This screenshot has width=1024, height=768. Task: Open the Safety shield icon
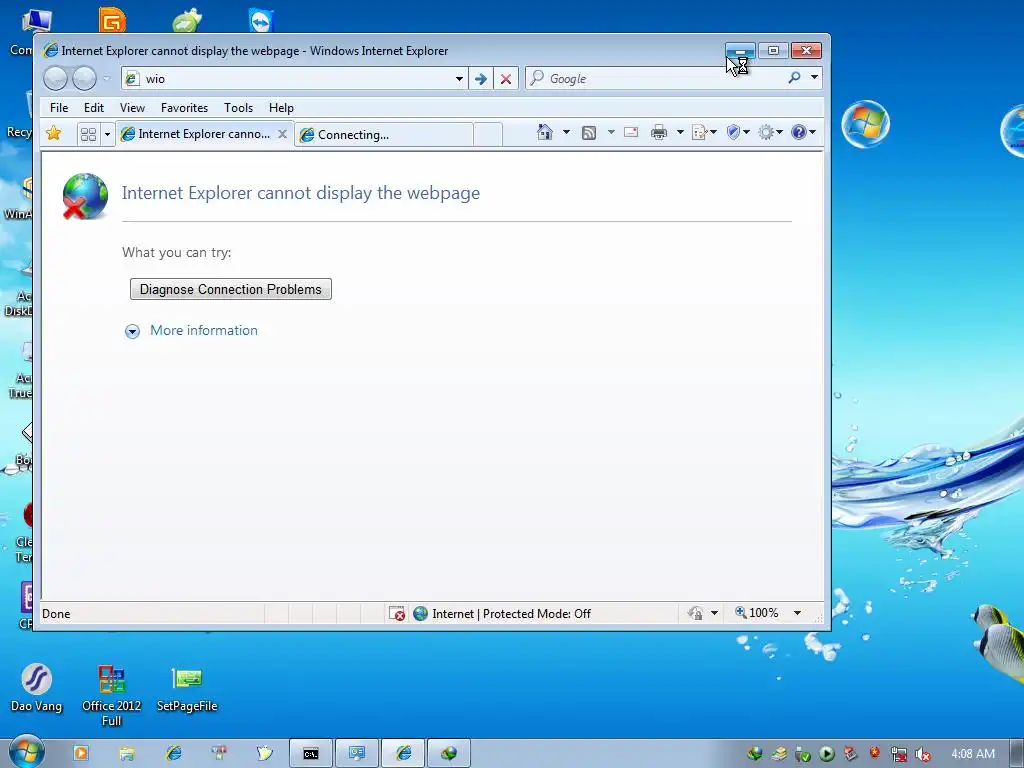coord(733,133)
